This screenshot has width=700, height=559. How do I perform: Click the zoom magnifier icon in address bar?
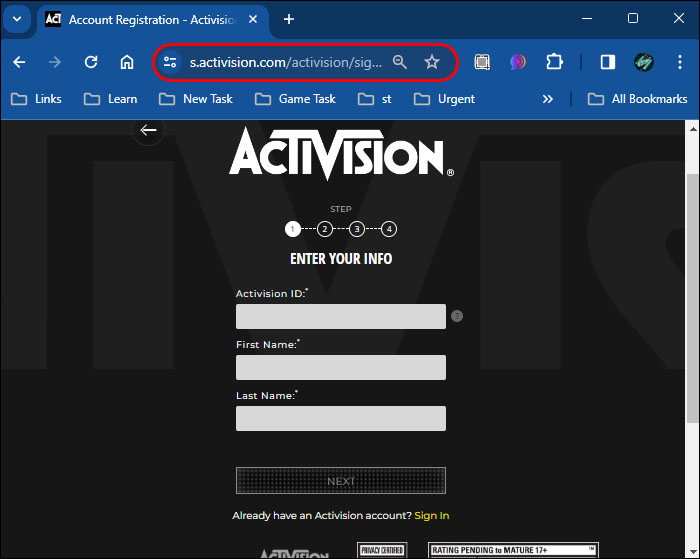pos(400,62)
